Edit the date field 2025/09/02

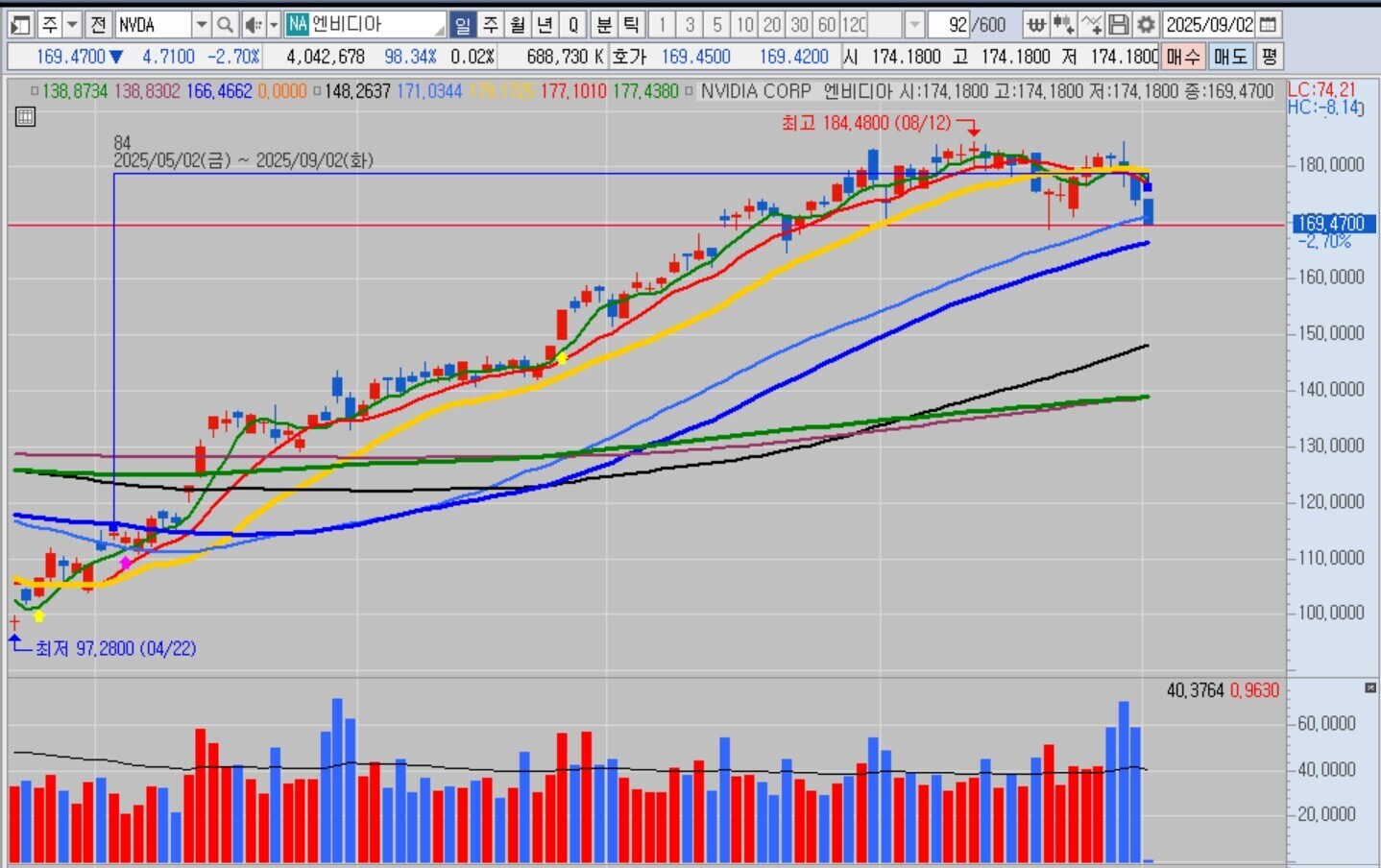pos(1210,24)
